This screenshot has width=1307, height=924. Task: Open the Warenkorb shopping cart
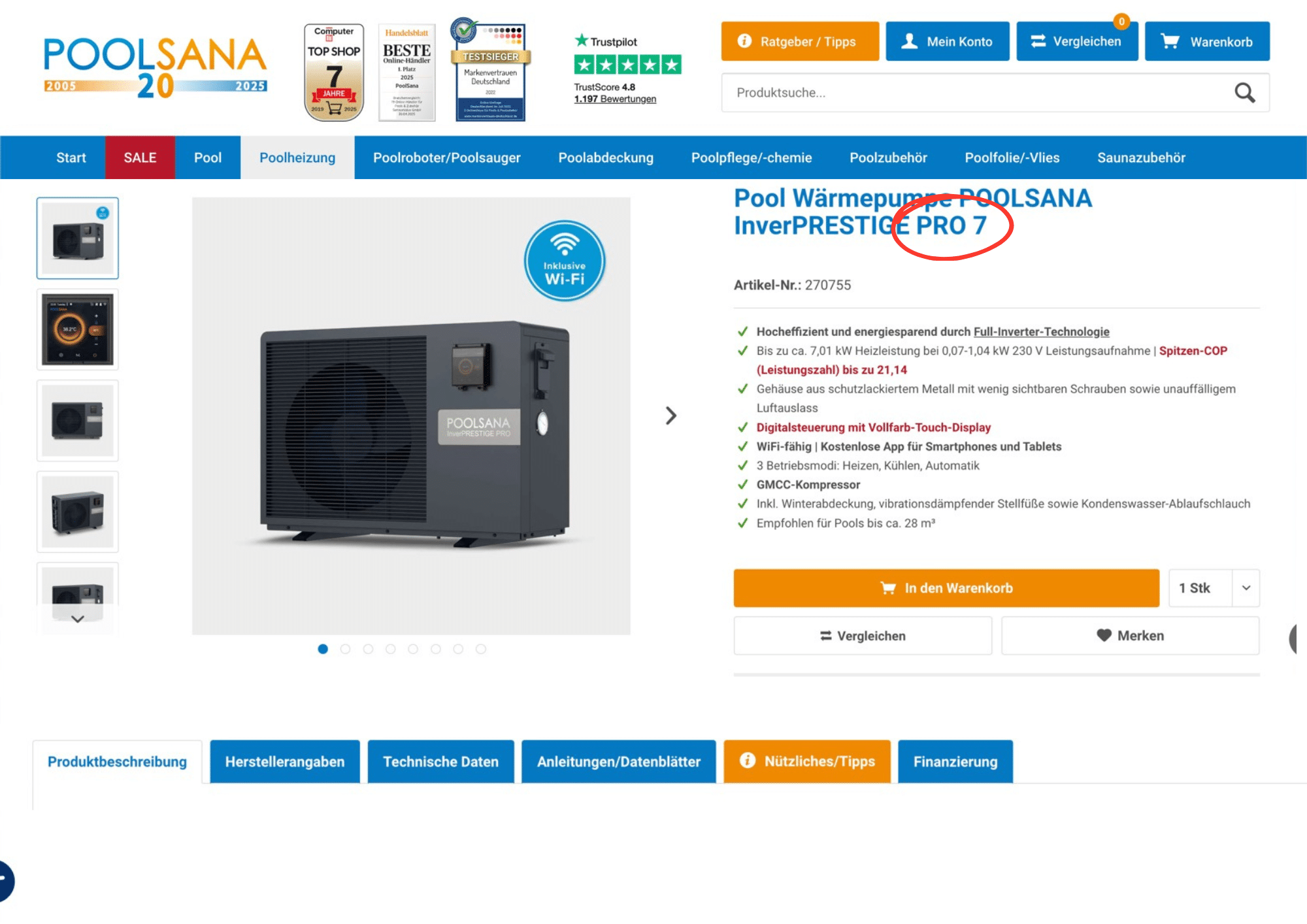pyautogui.click(x=1207, y=41)
